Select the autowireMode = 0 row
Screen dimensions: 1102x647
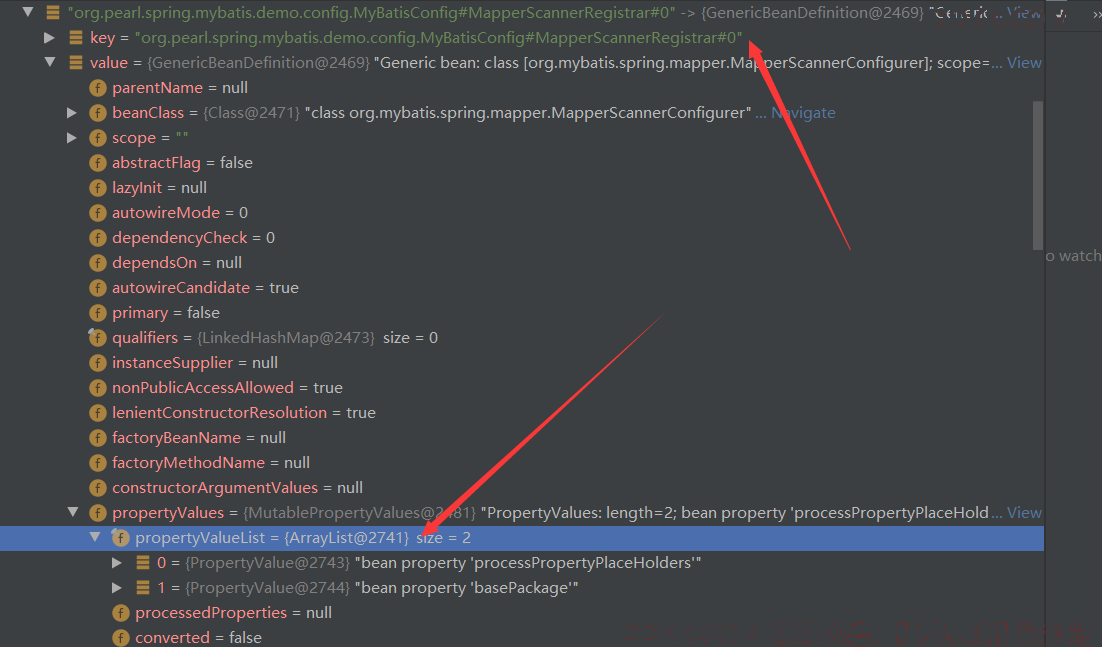pyautogui.click(x=521, y=213)
